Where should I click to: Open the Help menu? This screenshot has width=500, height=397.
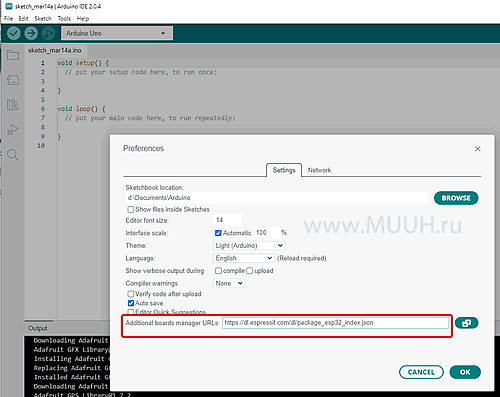pos(83,19)
